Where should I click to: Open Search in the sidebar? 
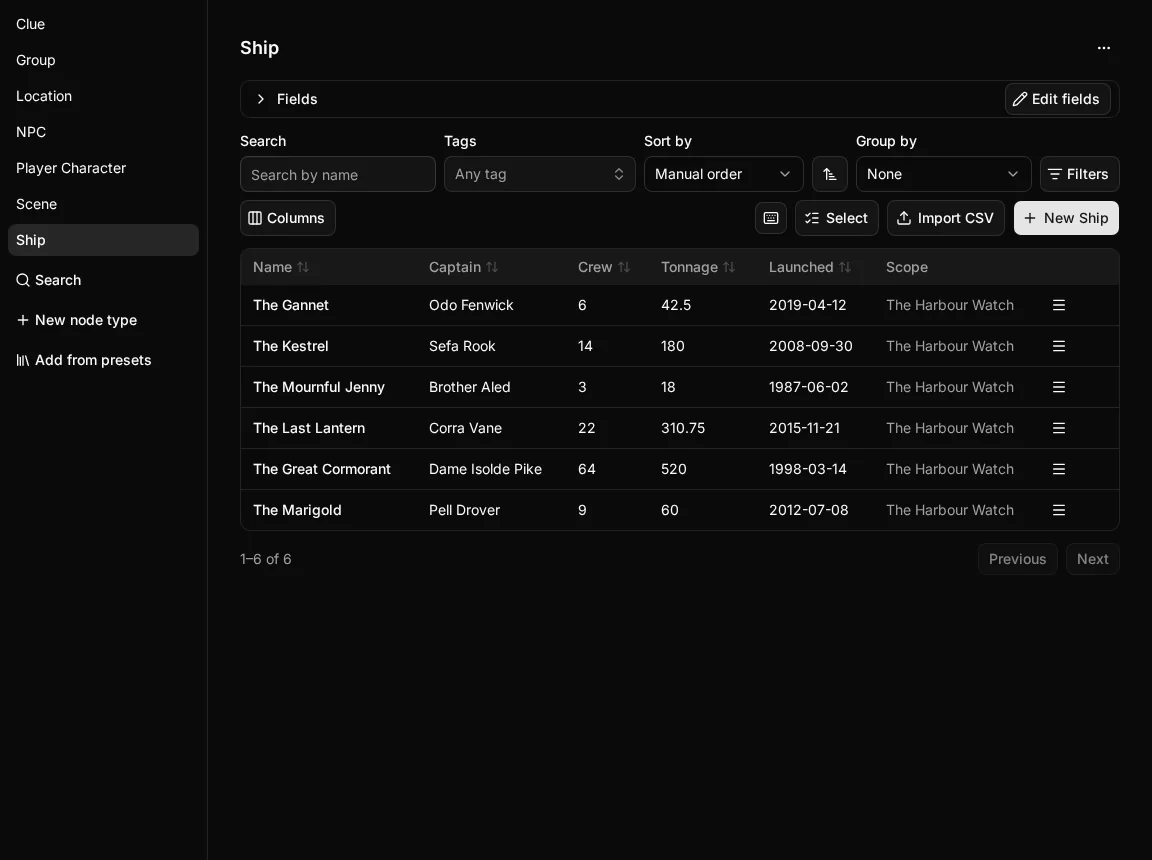49,281
